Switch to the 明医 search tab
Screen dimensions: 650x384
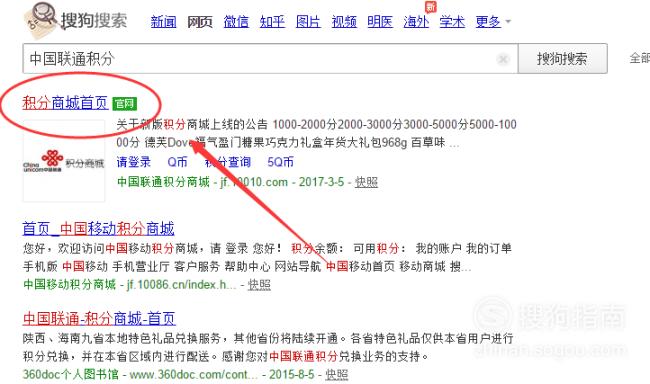pos(380,22)
